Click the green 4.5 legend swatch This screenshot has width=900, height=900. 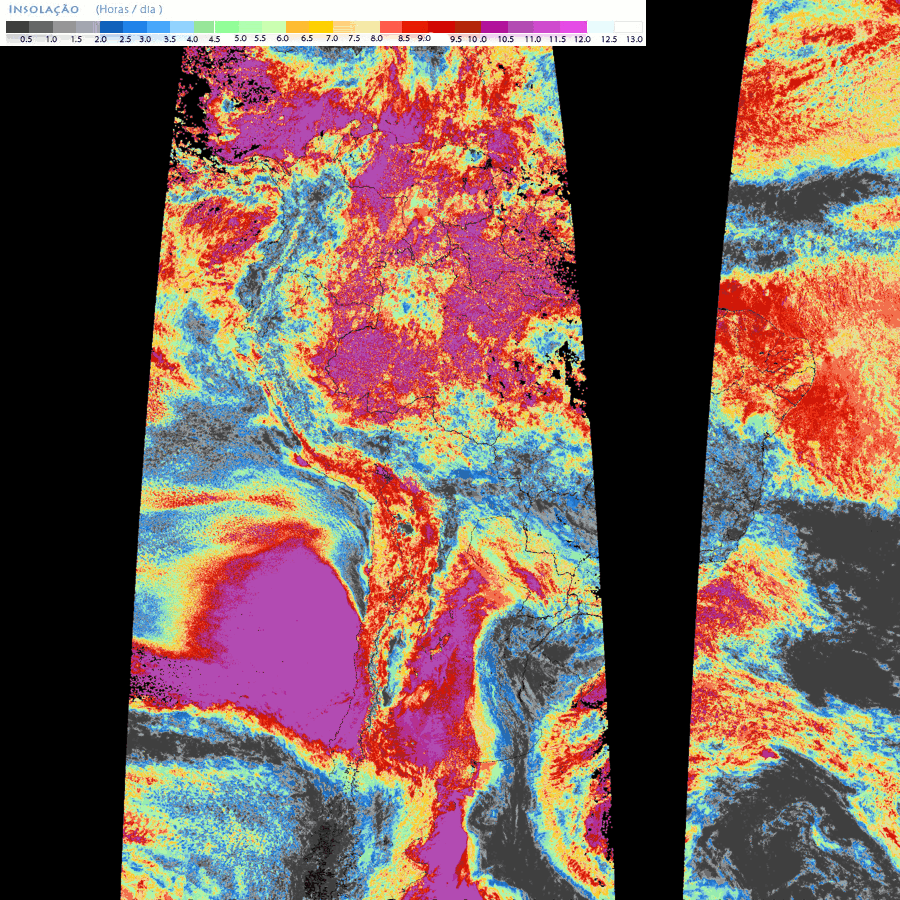click(x=203, y=26)
